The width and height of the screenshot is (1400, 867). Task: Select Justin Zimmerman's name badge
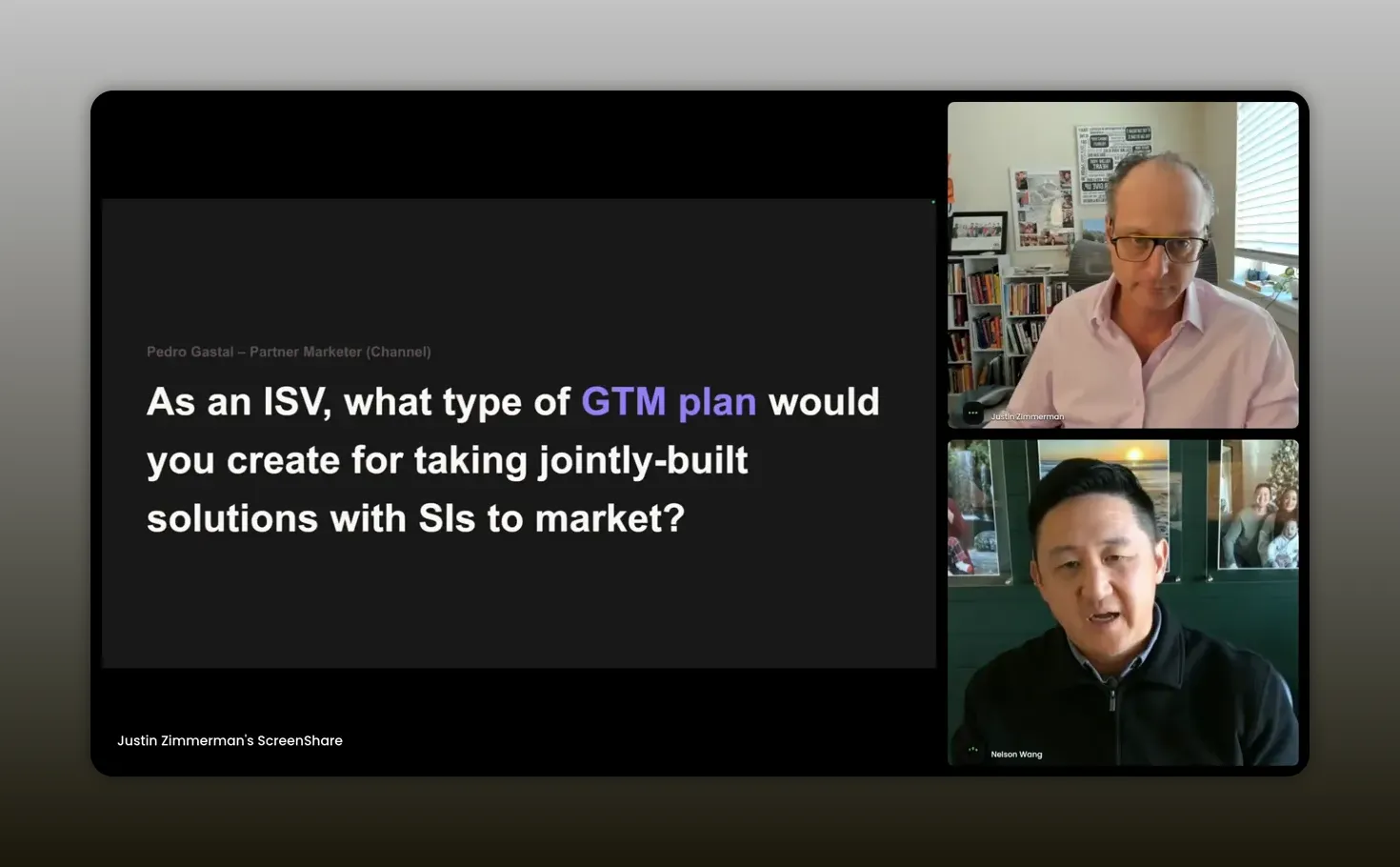tap(1028, 416)
